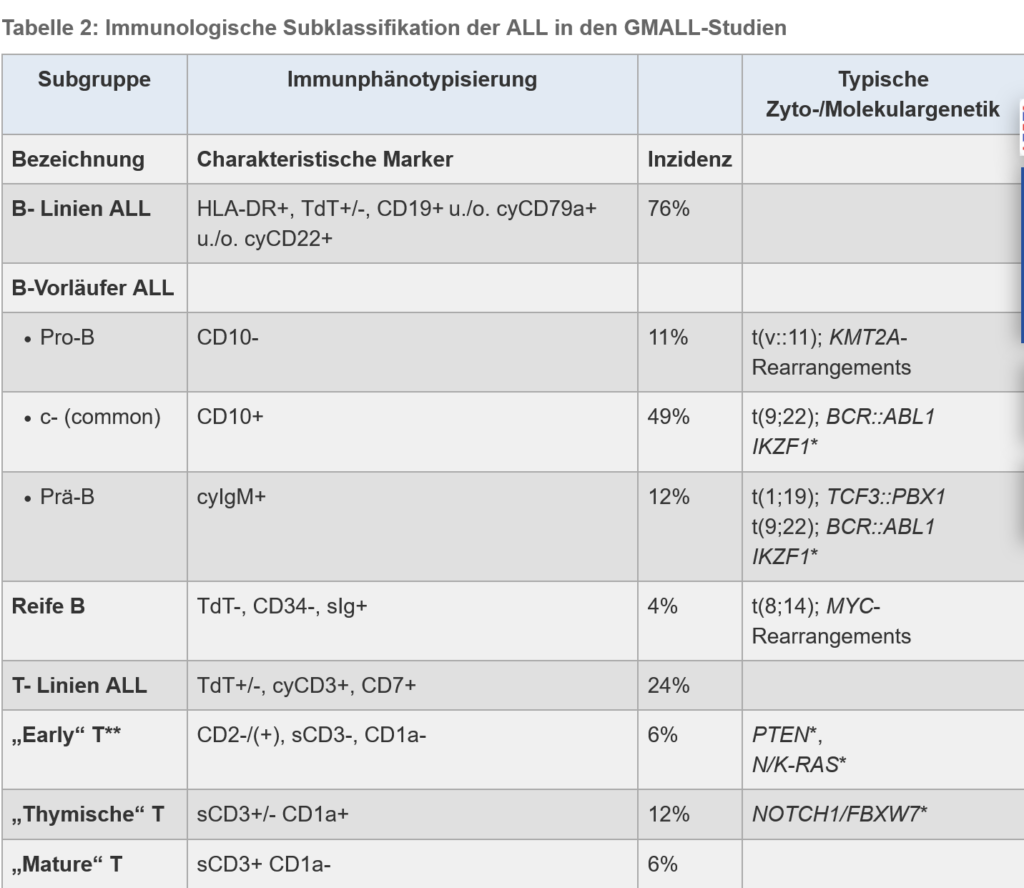Click the 'T- Linien ALL' row label
This screenshot has height=888, width=1024.
coord(79,685)
